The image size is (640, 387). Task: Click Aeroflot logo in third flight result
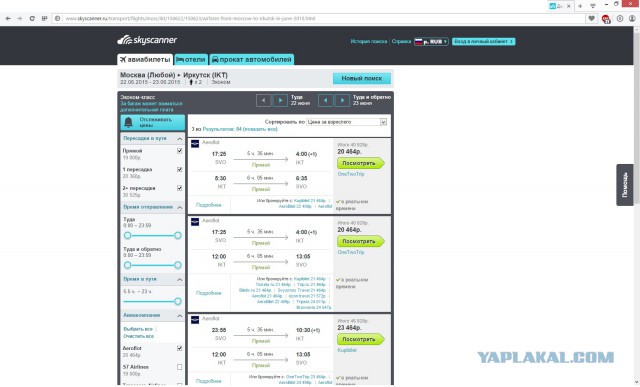pyautogui.click(x=195, y=319)
